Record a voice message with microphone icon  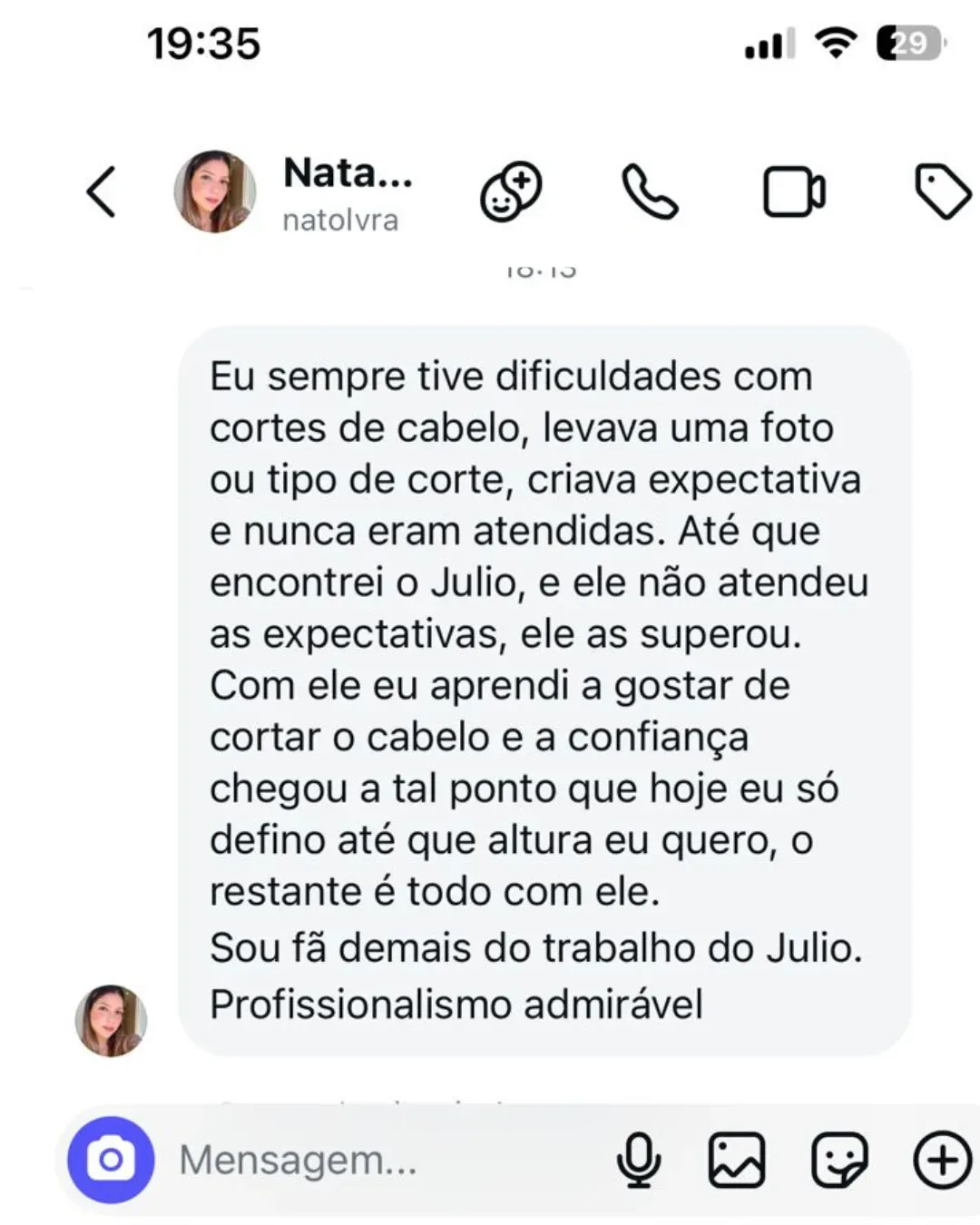[x=639, y=1160]
